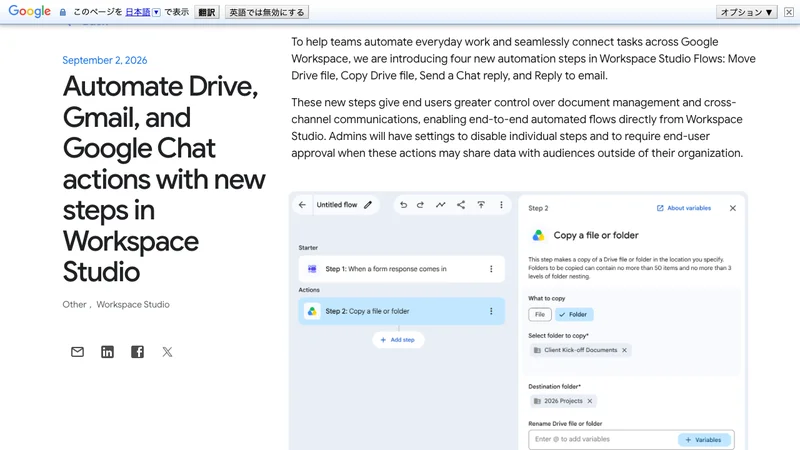The width and height of the screenshot is (800, 450).
Task: Share the article via email icon
Action: (x=78, y=352)
